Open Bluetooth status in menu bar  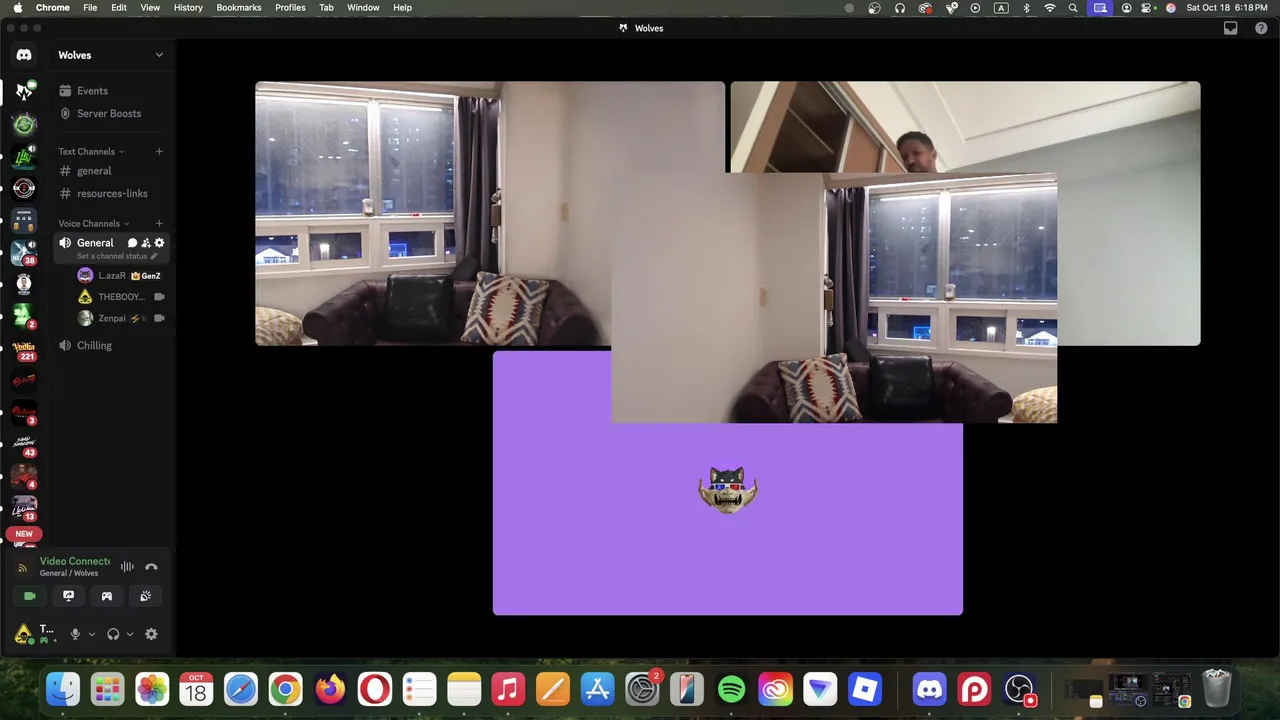point(1026,7)
